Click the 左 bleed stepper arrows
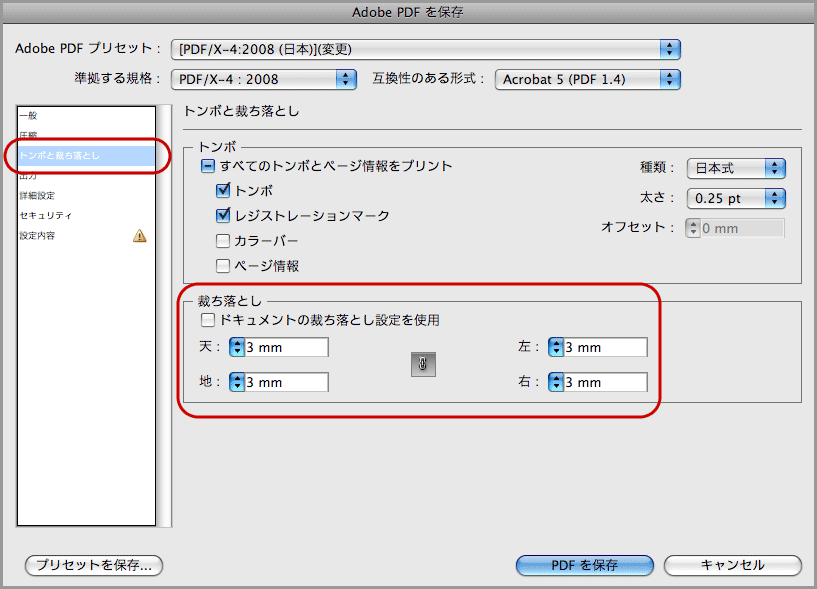Image resolution: width=817 pixels, height=589 pixels. coord(556,347)
